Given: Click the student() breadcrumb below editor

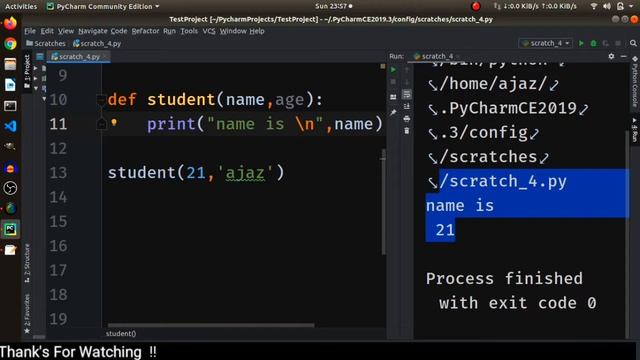Looking at the screenshot, I should click(x=121, y=333).
